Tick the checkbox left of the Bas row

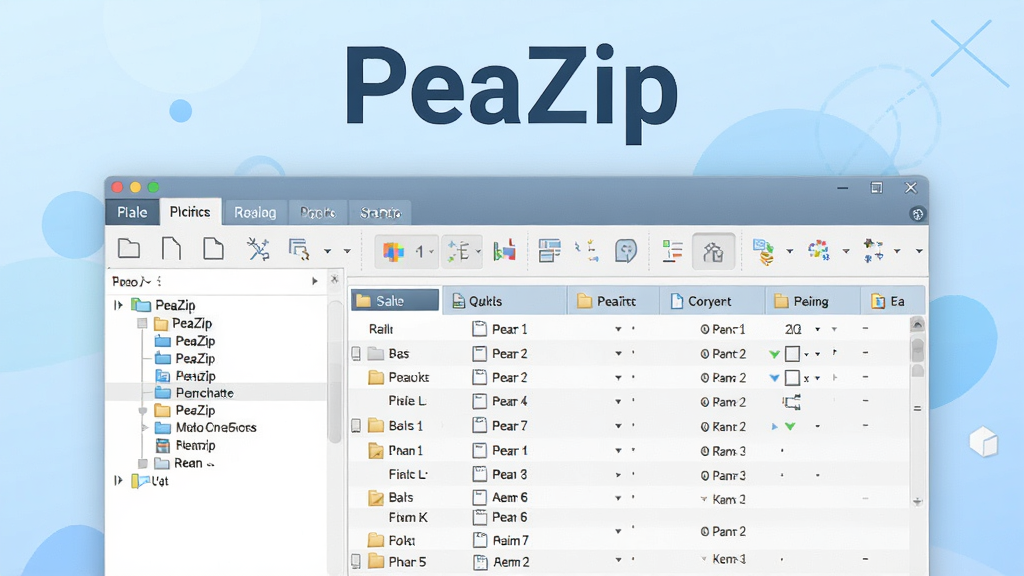coord(356,354)
